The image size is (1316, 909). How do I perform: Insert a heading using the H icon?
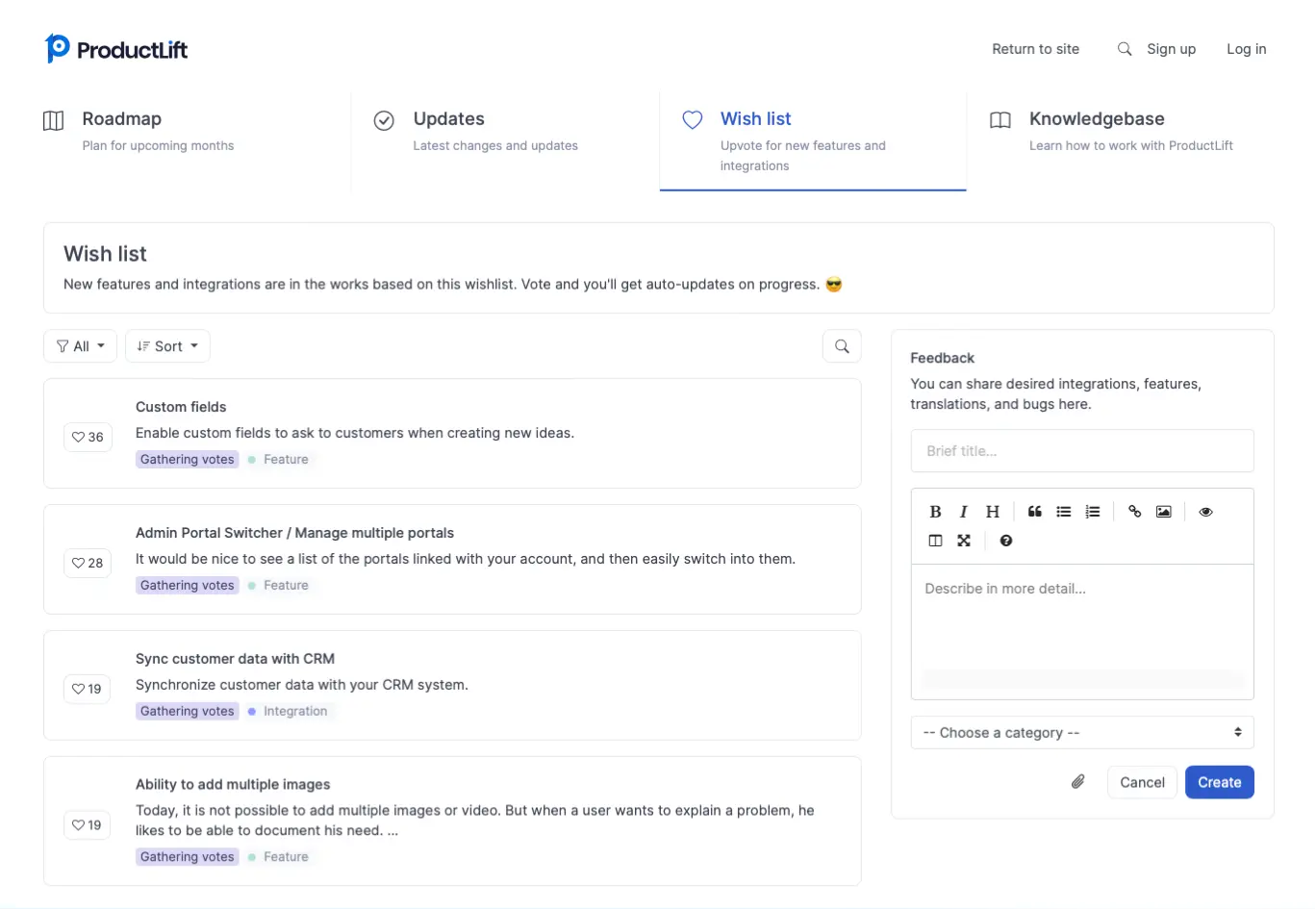(993, 512)
